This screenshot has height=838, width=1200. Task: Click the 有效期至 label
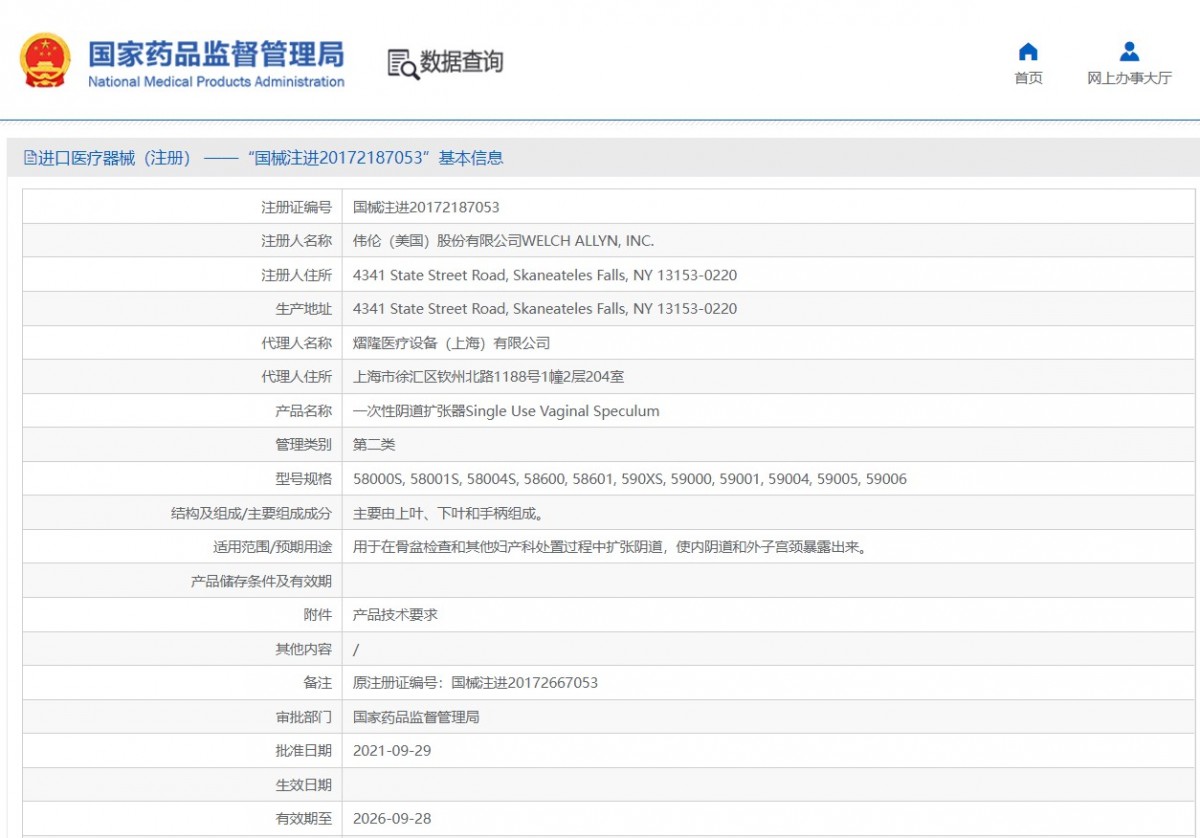(x=303, y=818)
